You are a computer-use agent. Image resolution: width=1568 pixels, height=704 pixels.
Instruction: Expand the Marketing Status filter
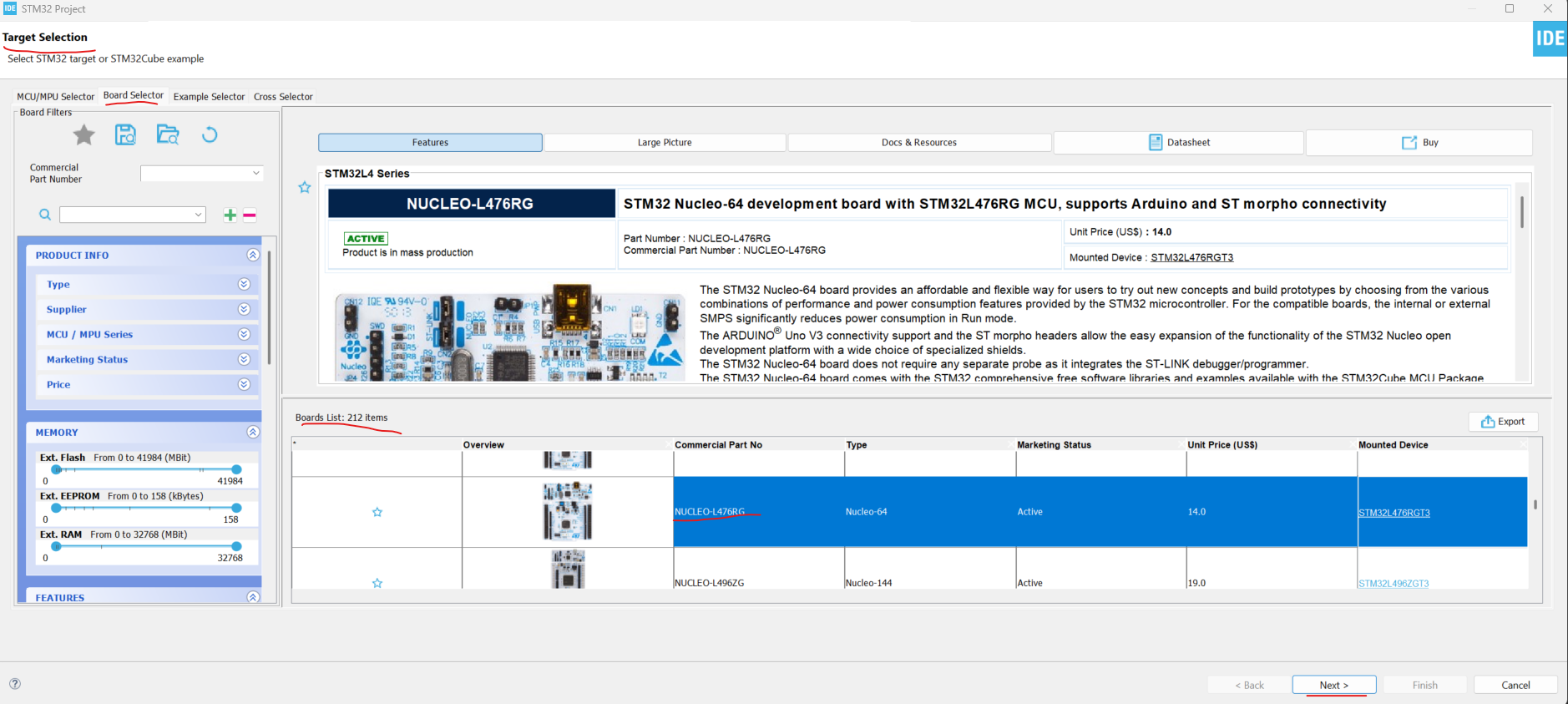click(244, 359)
